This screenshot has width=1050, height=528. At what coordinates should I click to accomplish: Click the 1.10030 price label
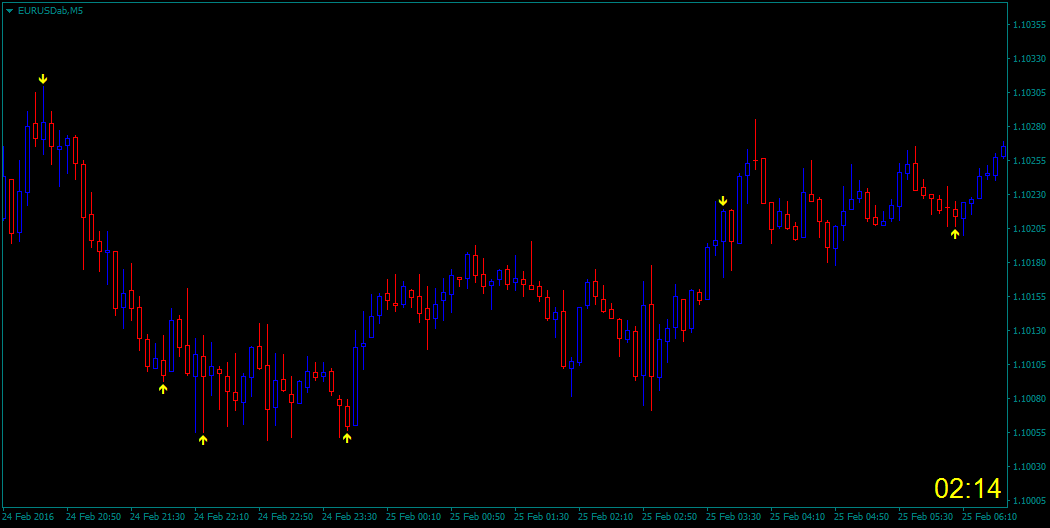[x=1031, y=466]
